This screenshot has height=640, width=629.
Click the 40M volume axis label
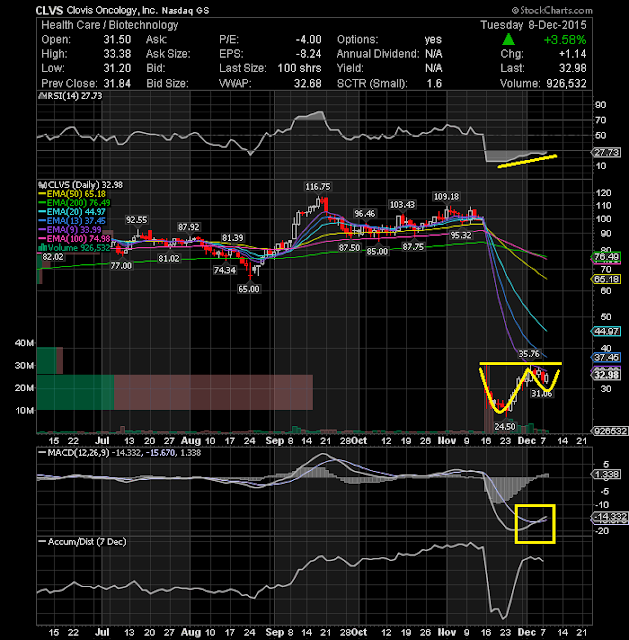pyautogui.click(x=24, y=343)
